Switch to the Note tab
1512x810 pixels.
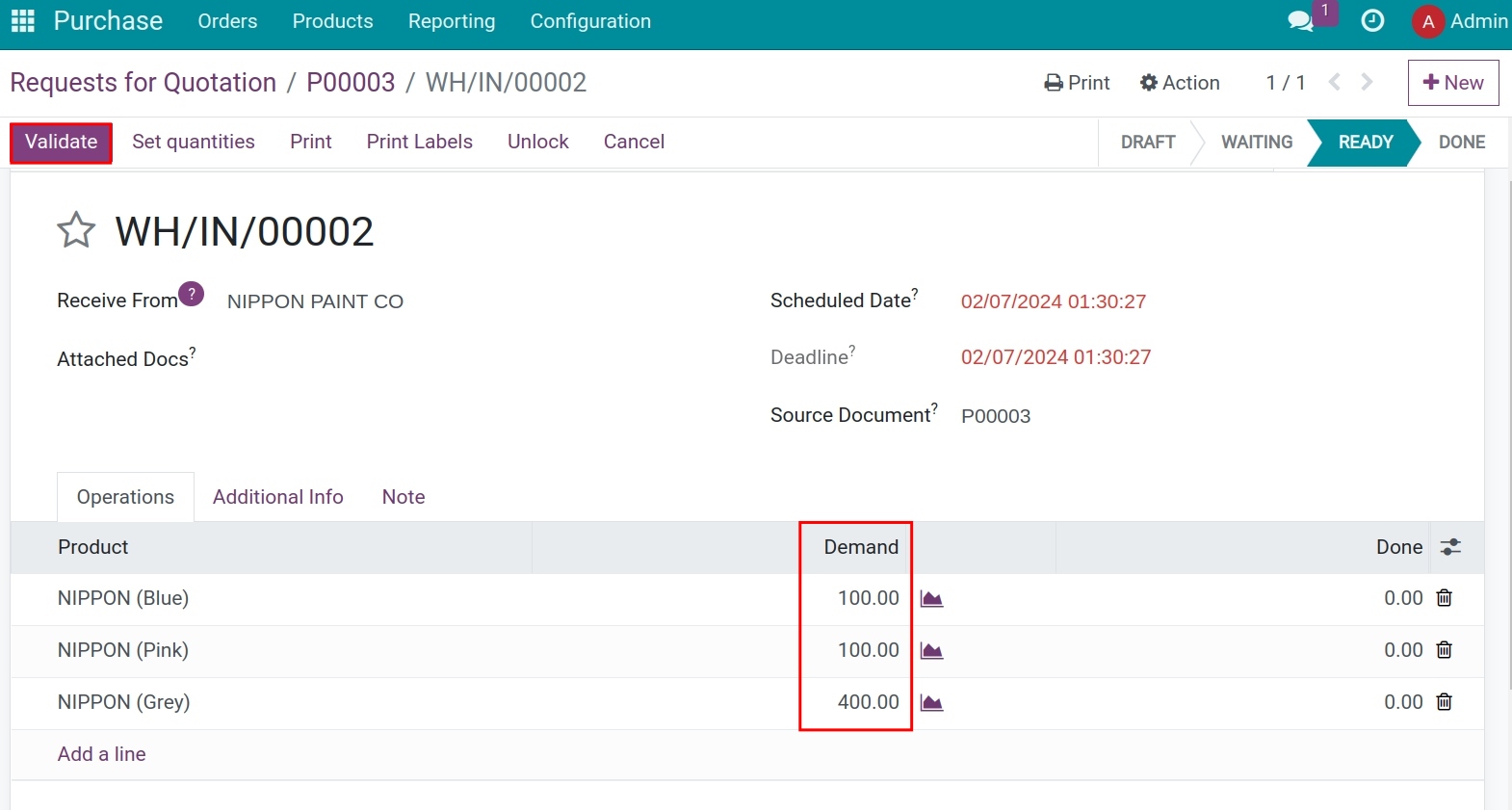[404, 497]
